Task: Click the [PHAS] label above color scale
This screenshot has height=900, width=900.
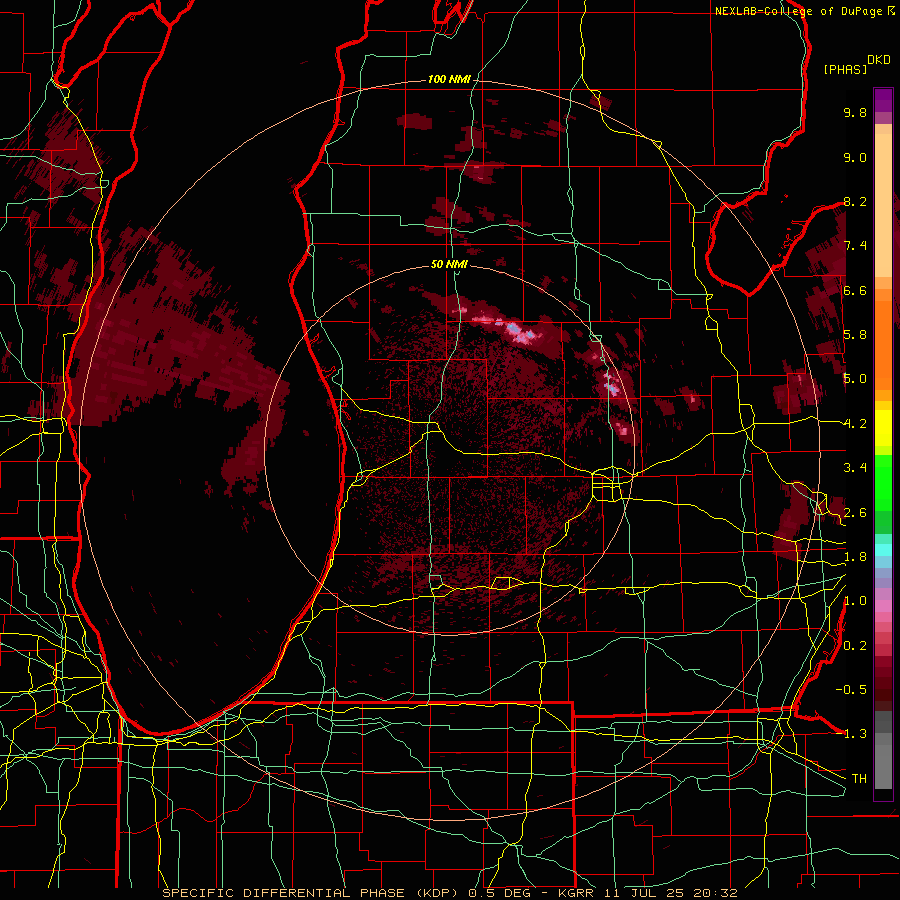Action: (845, 70)
